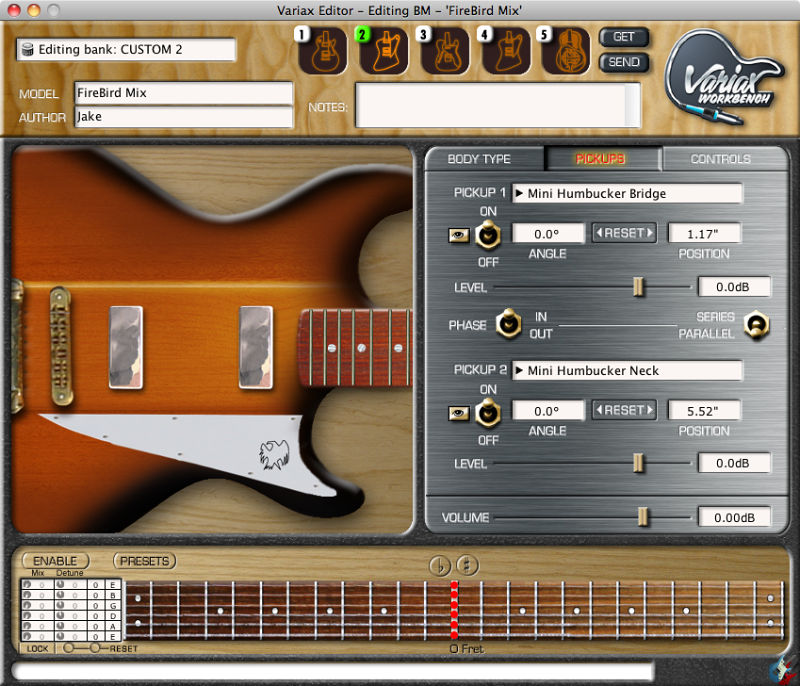Image resolution: width=800 pixels, height=686 pixels.
Task: Toggle the alternate tuning ENABLE button
Action: pos(55,561)
